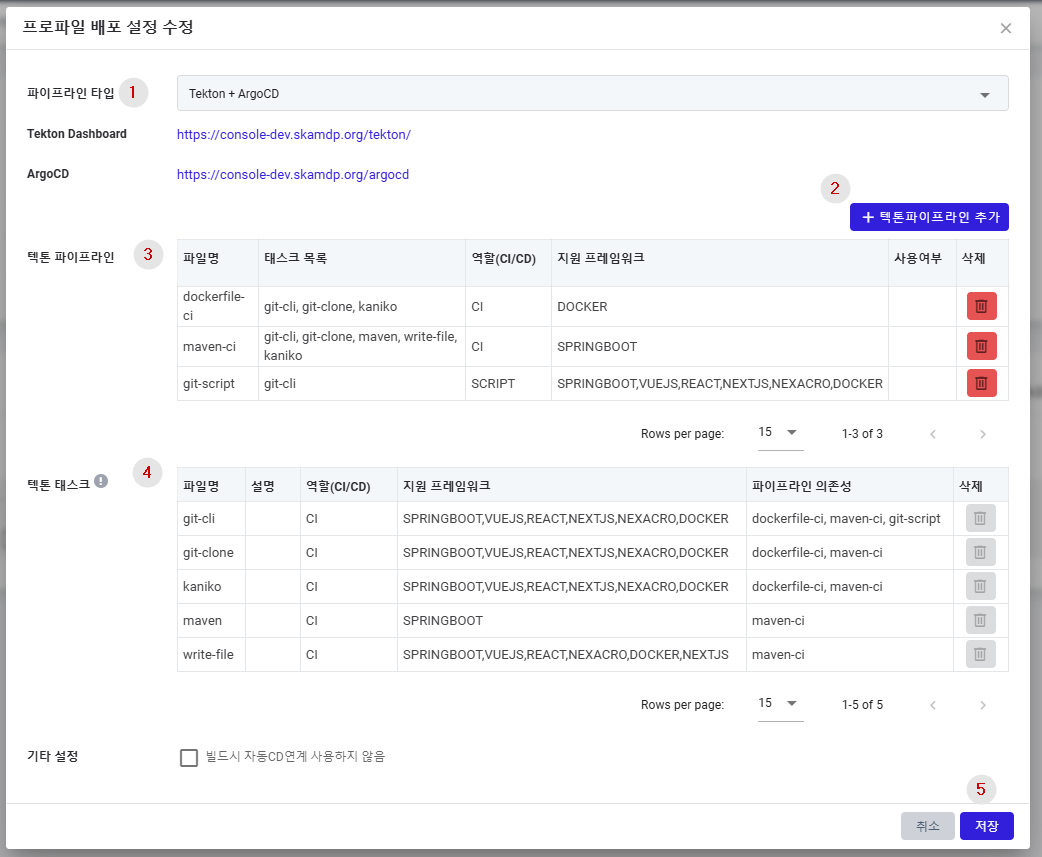Click the '1-3 of 3' pagination text
The width and height of the screenshot is (1042, 857).
click(862, 434)
